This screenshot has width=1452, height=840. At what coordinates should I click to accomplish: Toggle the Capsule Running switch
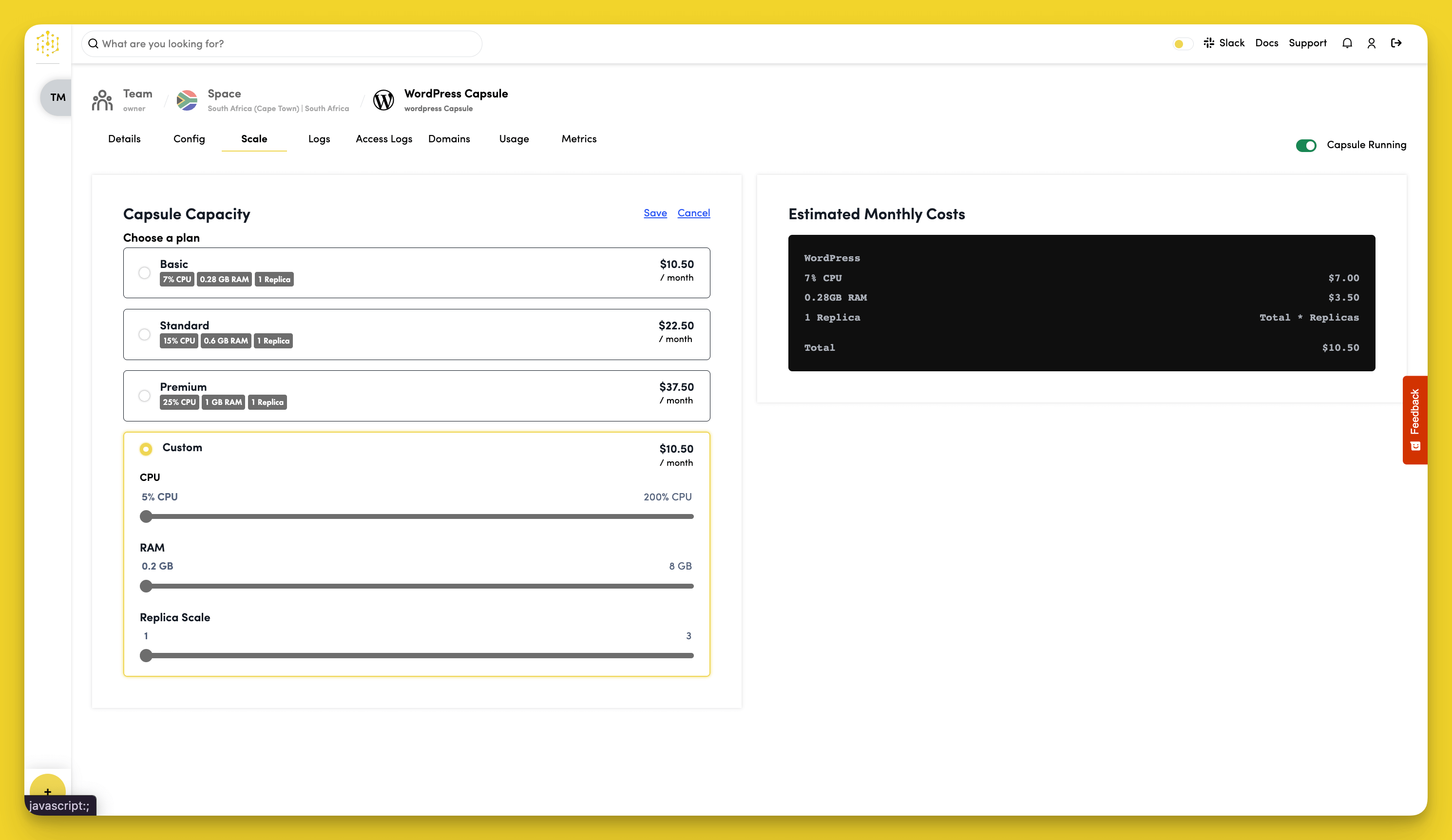[x=1306, y=145]
